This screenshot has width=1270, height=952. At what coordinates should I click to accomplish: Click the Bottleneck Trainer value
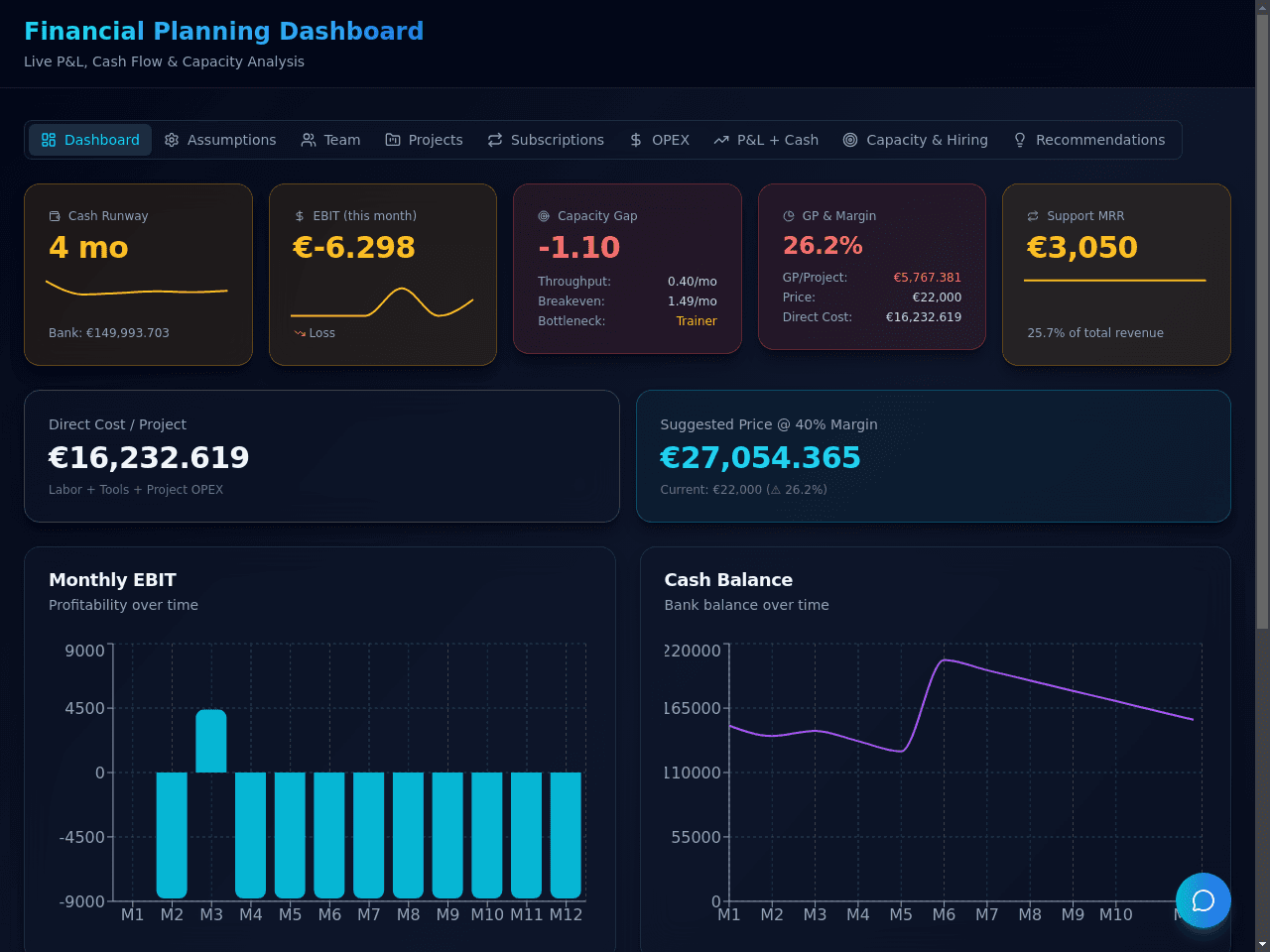click(x=697, y=321)
